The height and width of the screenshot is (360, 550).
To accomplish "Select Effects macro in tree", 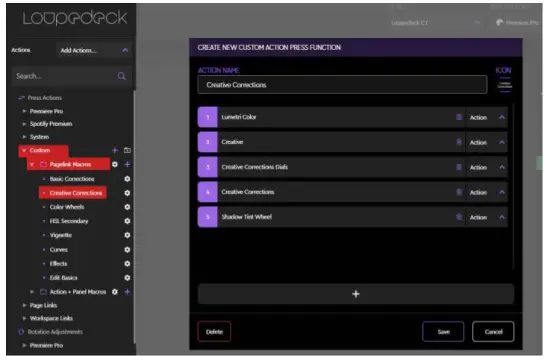I will coord(58,264).
